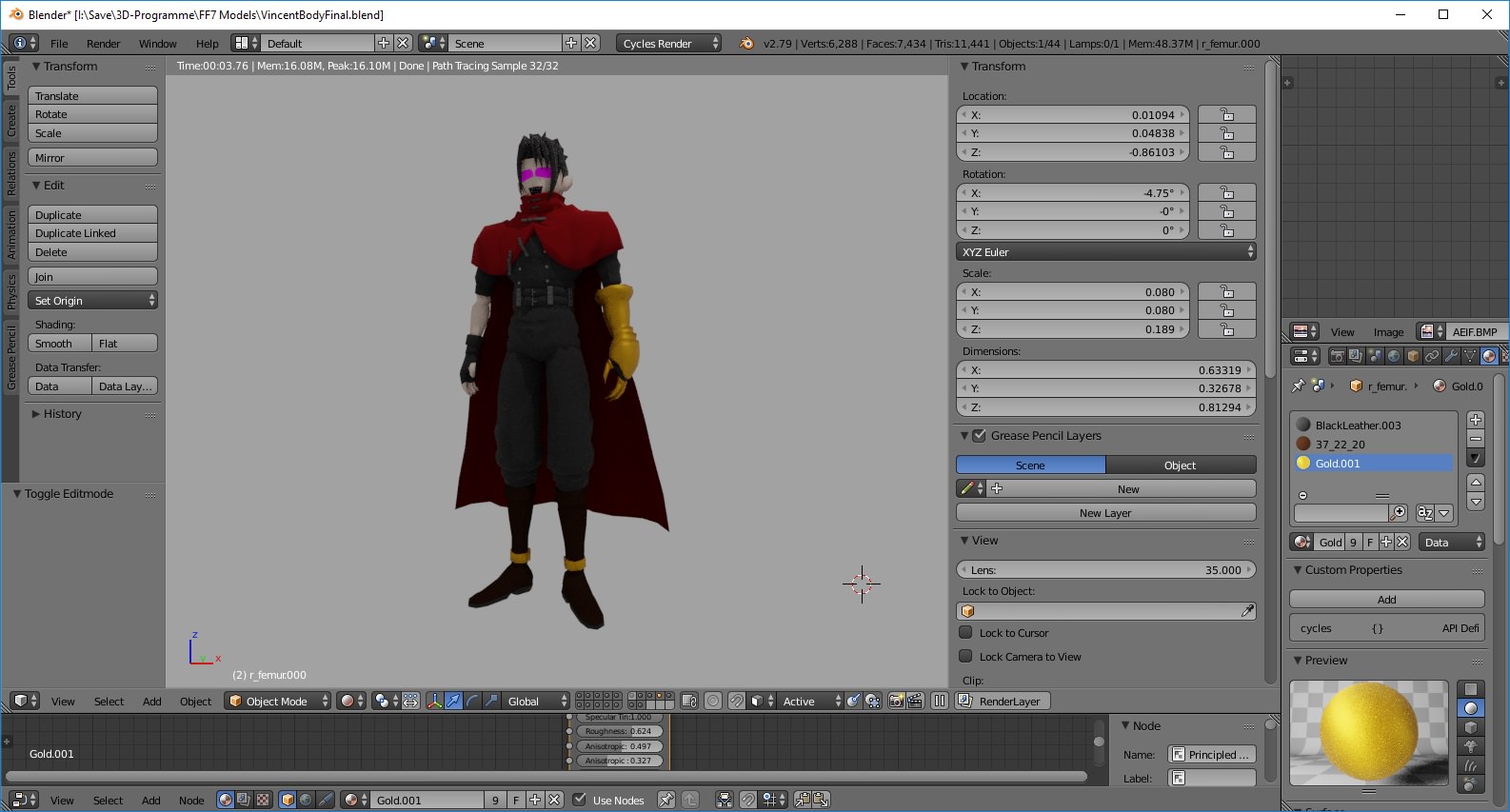1510x812 pixels.
Task: Switch to the Physics tab
Action: click(x=11, y=291)
